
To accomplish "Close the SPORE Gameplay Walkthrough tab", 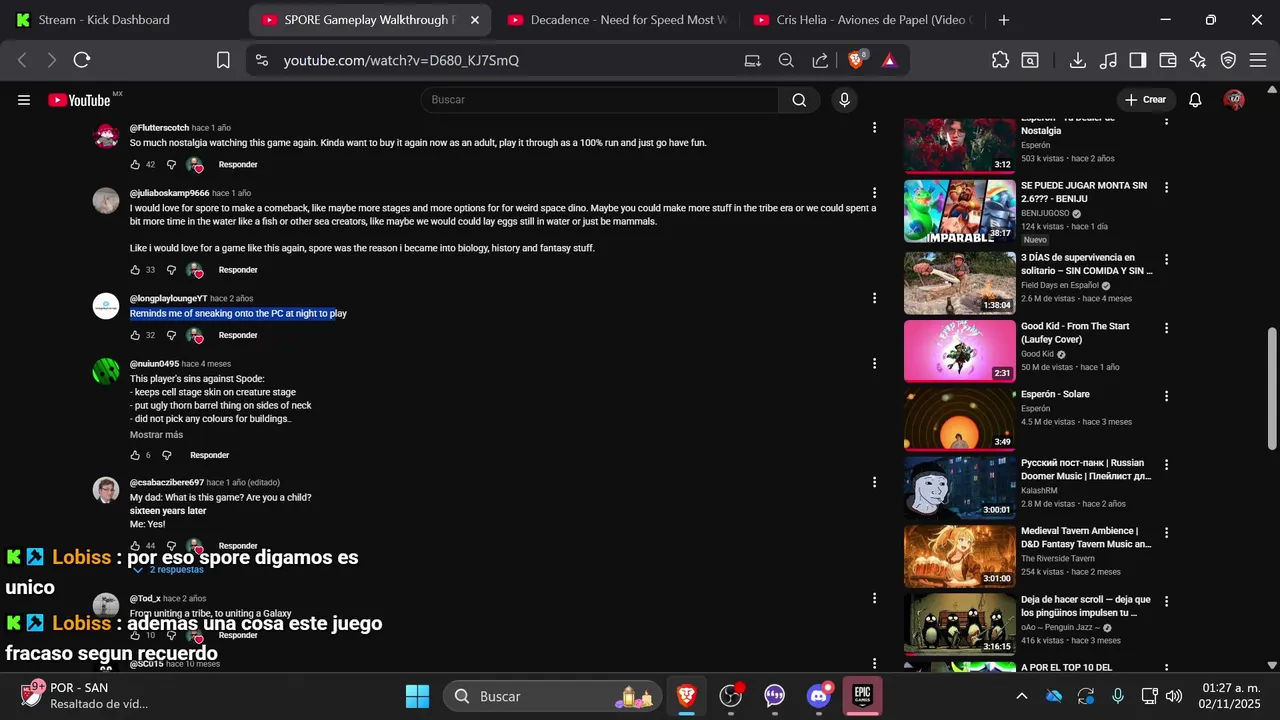I will pyautogui.click(x=474, y=20).
